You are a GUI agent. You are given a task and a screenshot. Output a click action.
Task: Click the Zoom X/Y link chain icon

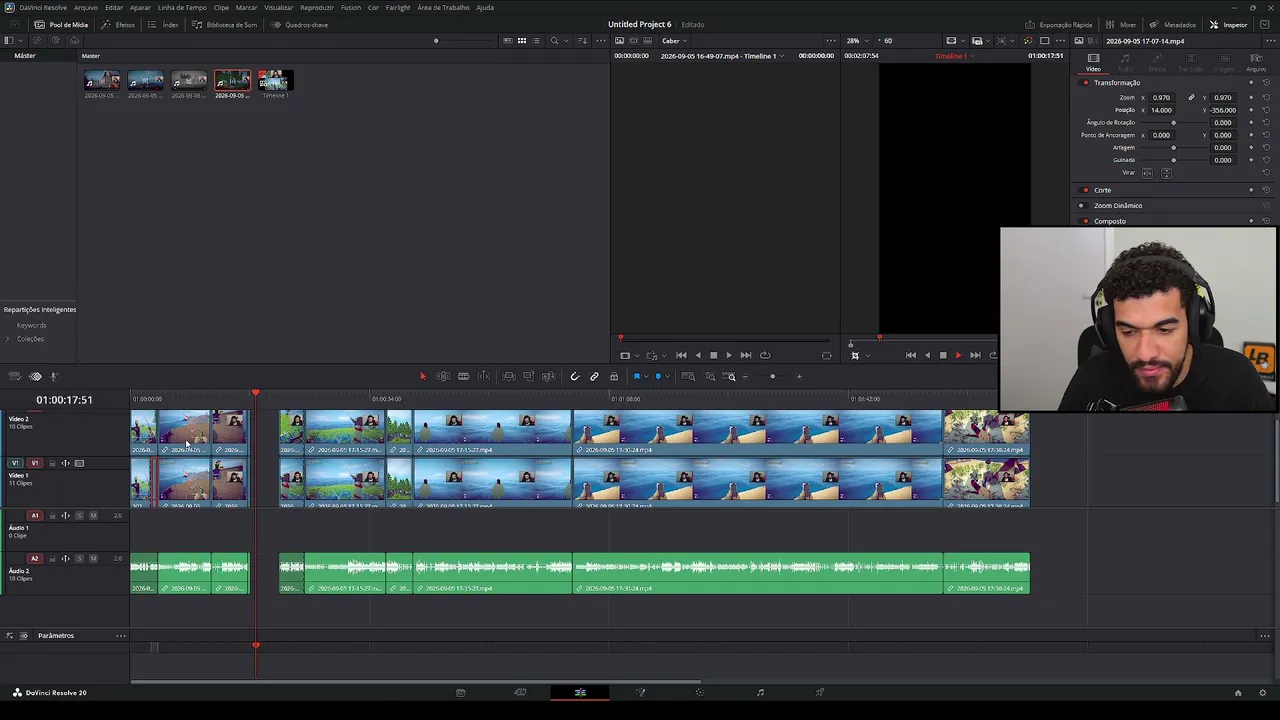tap(1191, 98)
